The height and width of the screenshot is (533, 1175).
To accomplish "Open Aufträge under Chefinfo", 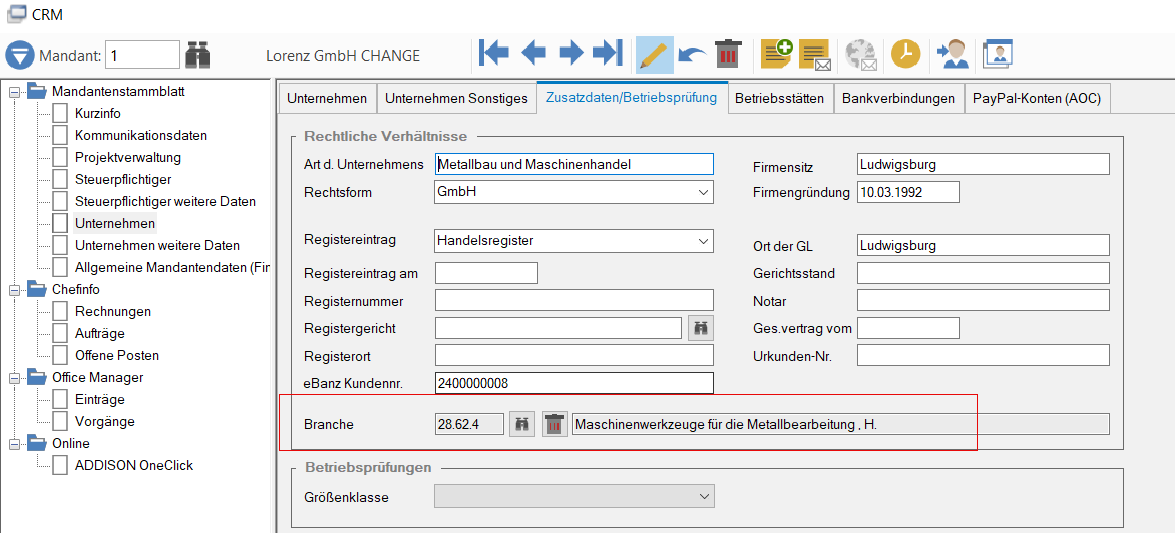I will (100, 334).
